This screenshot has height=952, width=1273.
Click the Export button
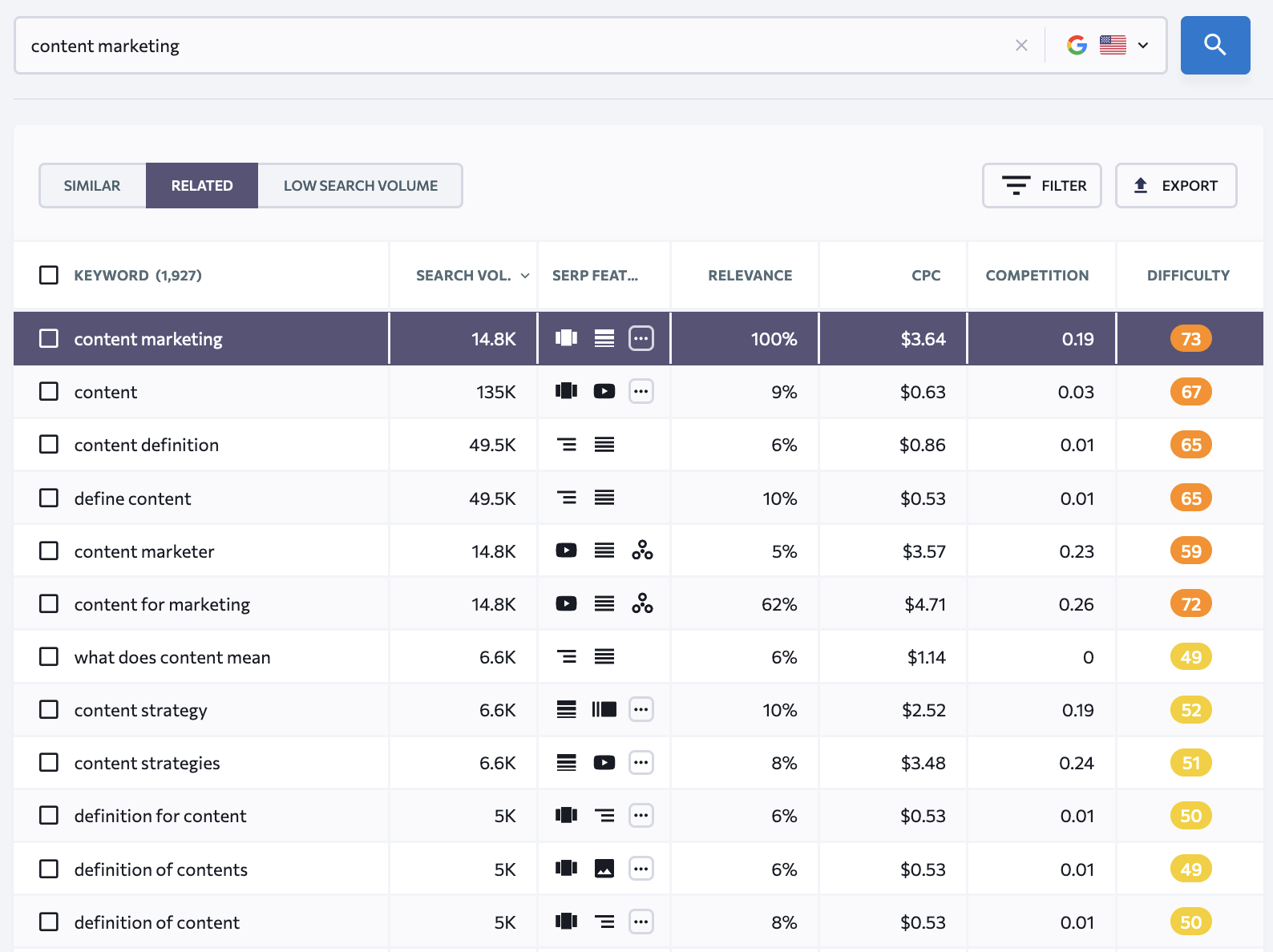(x=1175, y=186)
